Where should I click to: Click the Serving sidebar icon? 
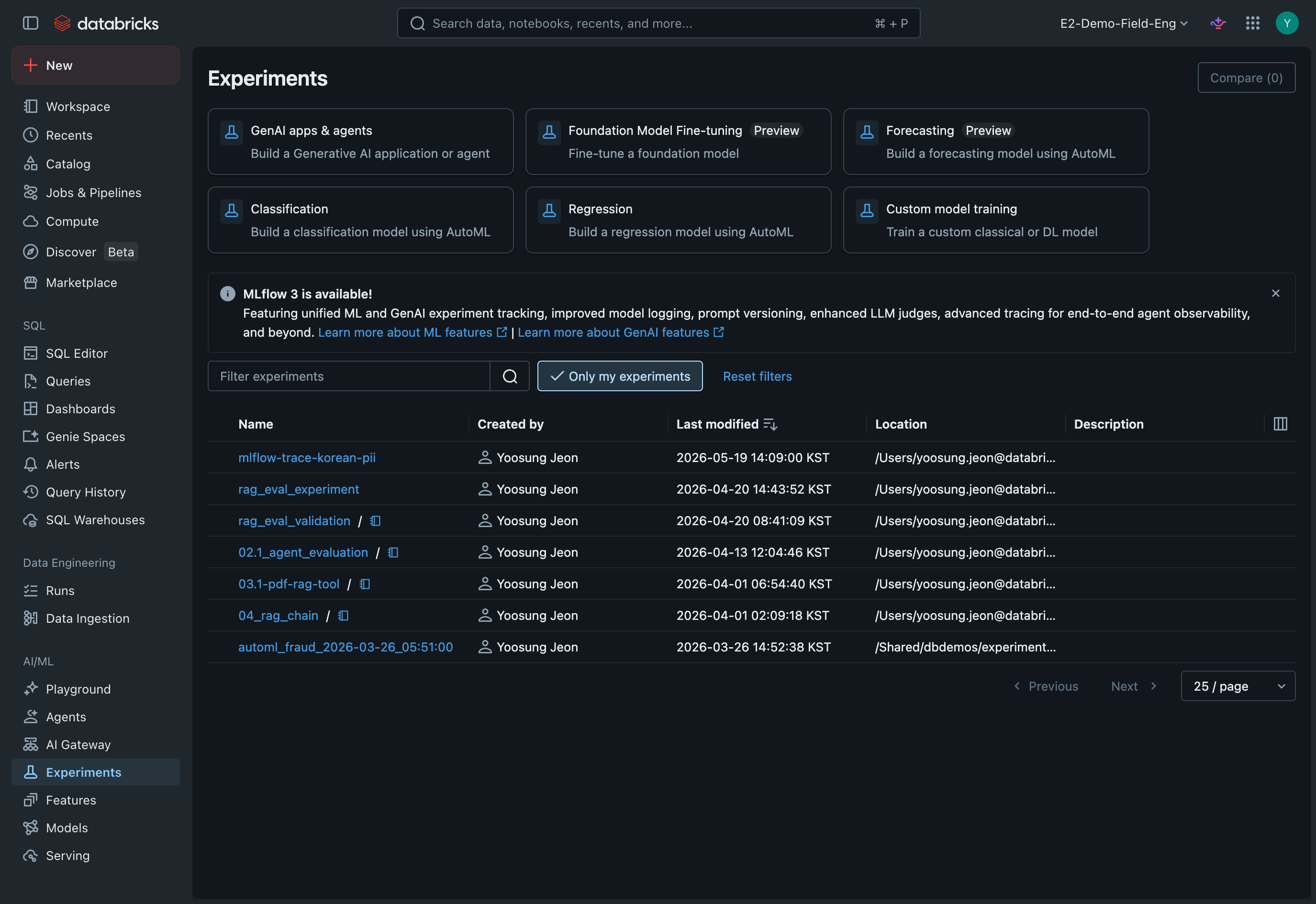point(31,855)
